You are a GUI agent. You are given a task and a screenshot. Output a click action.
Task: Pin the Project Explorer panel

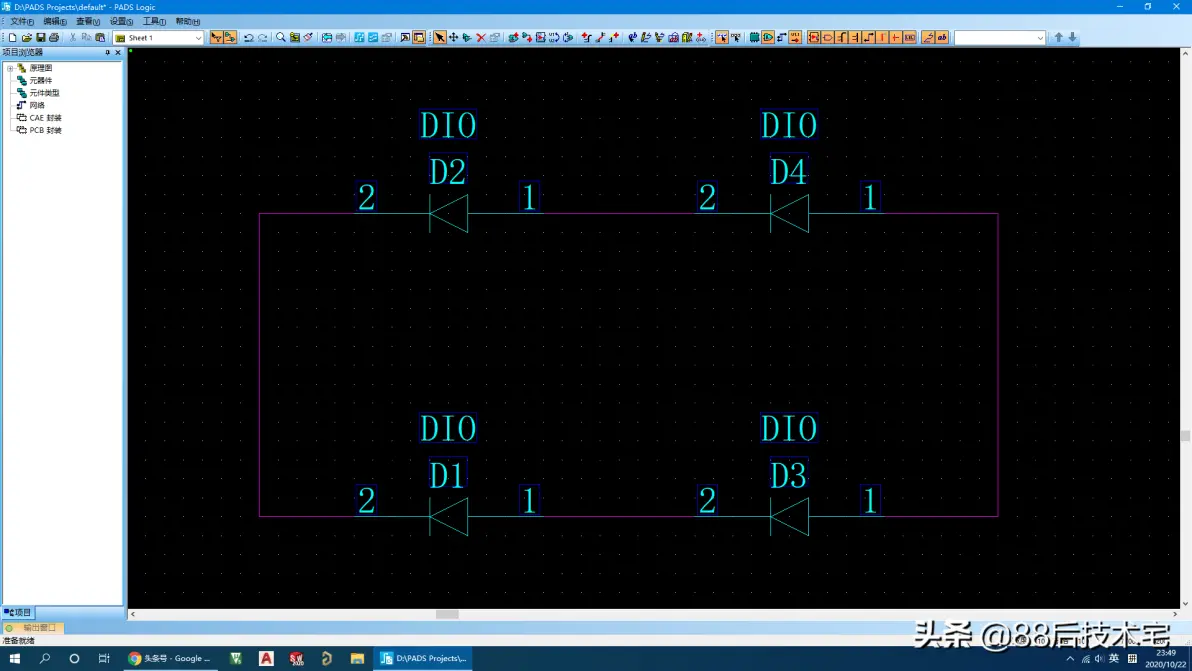[x=107, y=52]
